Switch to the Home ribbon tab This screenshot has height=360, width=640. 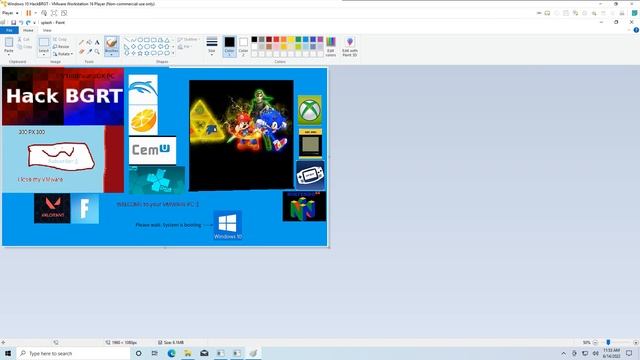click(x=28, y=30)
